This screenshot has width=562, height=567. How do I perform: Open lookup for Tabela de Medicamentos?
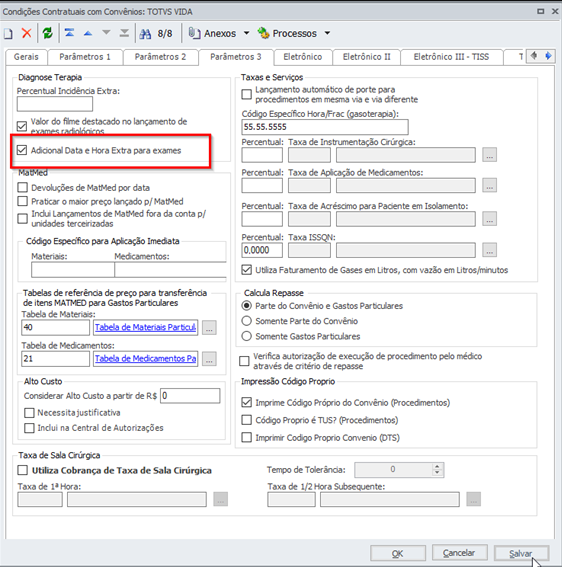tap(209, 359)
